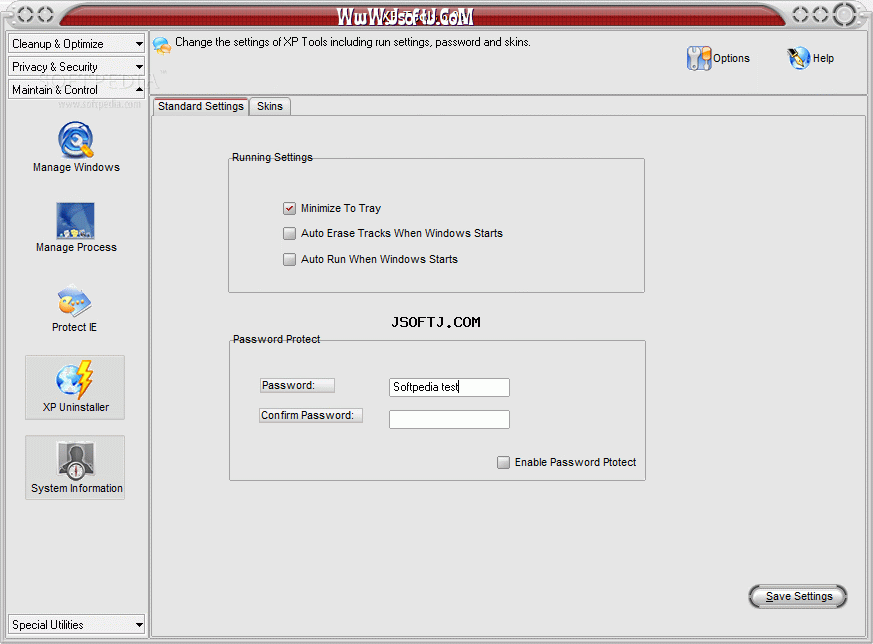Click the Confirm Password: field label
873x644 pixels.
pyautogui.click(x=311, y=416)
